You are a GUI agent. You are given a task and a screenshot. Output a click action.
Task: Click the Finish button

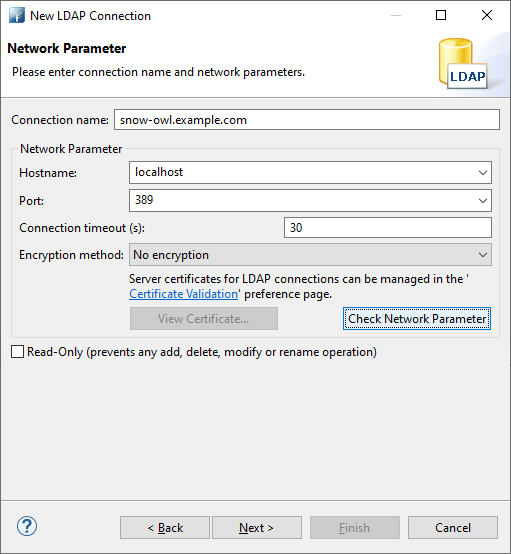pyautogui.click(x=355, y=528)
